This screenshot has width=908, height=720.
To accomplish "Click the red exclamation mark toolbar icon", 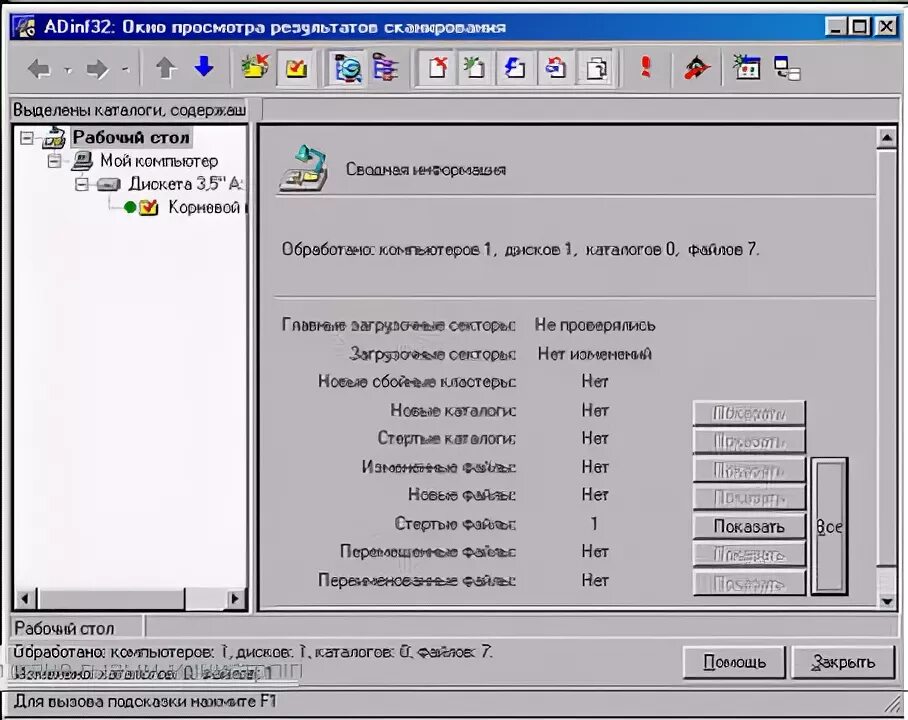I will pos(646,68).
